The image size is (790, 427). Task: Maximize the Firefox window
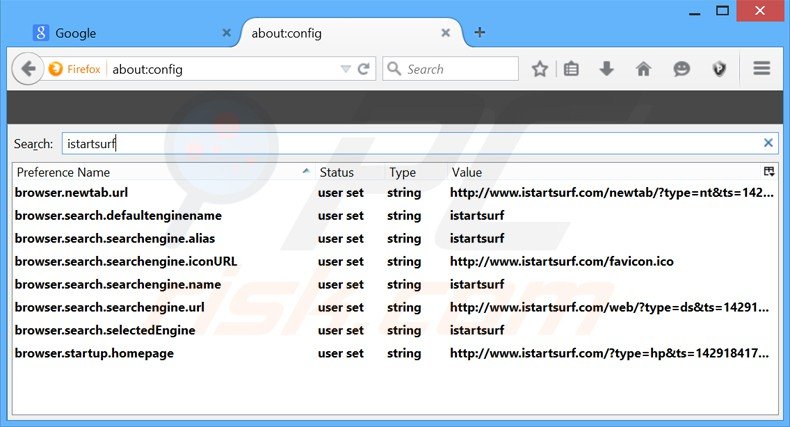coord(722,11)
